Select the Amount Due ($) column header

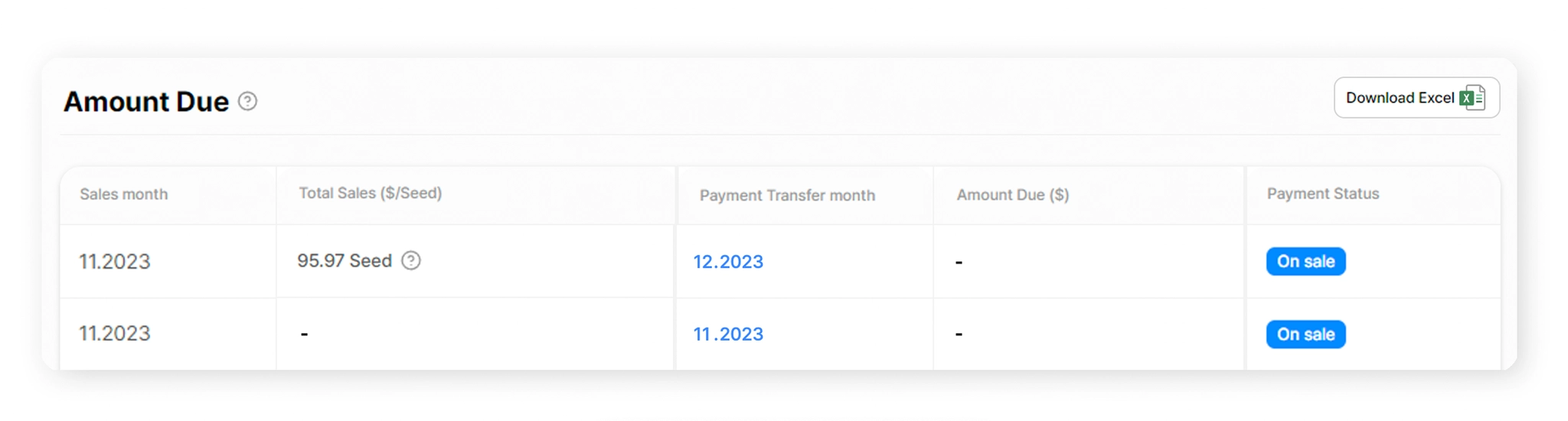tap(1013, 195)
